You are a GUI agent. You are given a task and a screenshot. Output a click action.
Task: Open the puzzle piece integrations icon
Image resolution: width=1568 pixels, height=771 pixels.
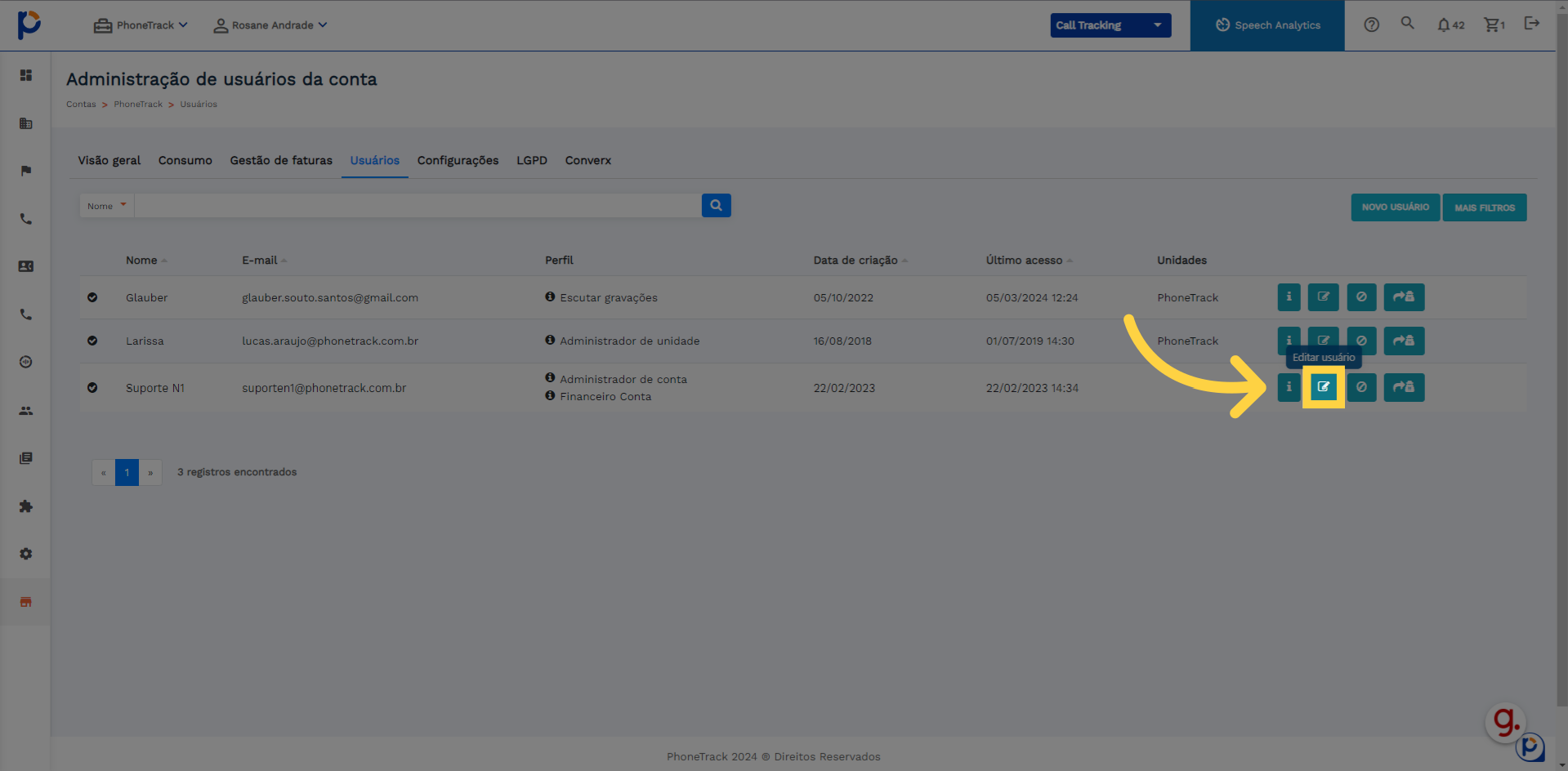click(x=26, y=506)
